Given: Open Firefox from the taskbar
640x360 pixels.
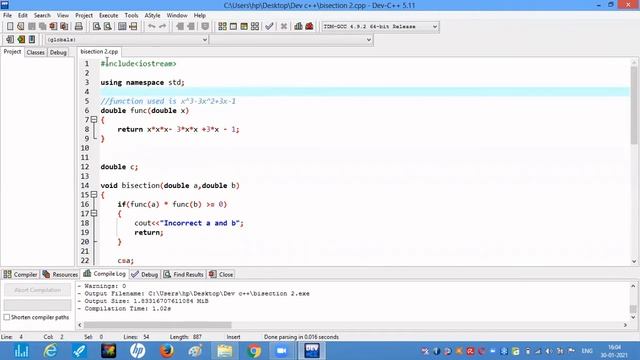Looking at the screenshot, I should 167,351.
